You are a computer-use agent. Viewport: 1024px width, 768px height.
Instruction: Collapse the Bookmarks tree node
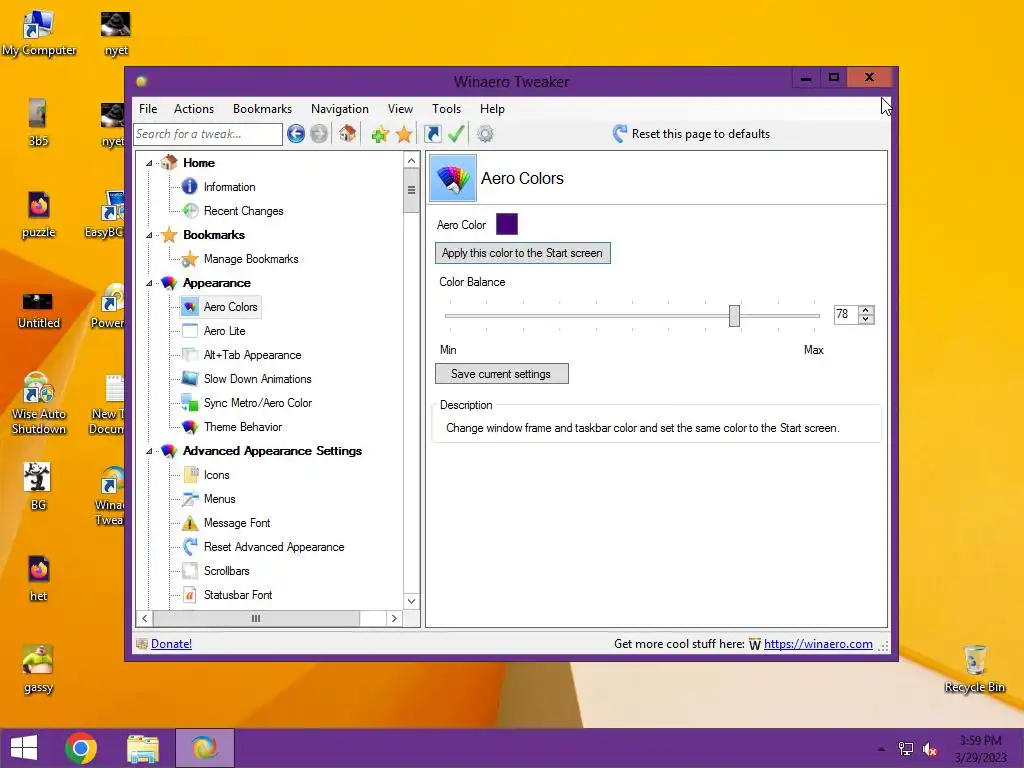149,235
